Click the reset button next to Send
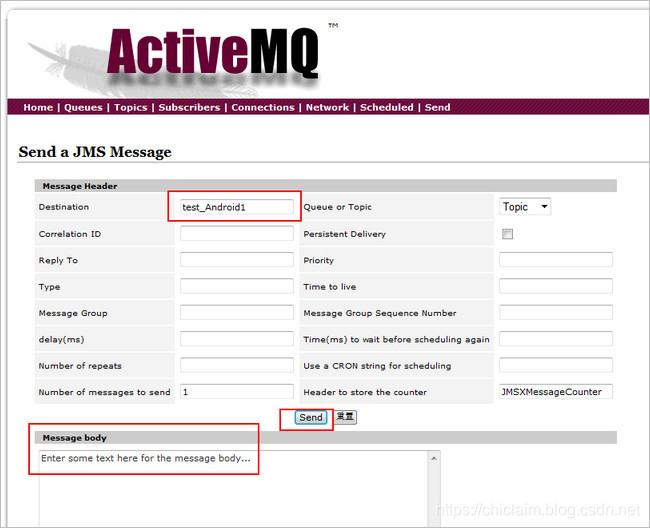 point(345,417)
